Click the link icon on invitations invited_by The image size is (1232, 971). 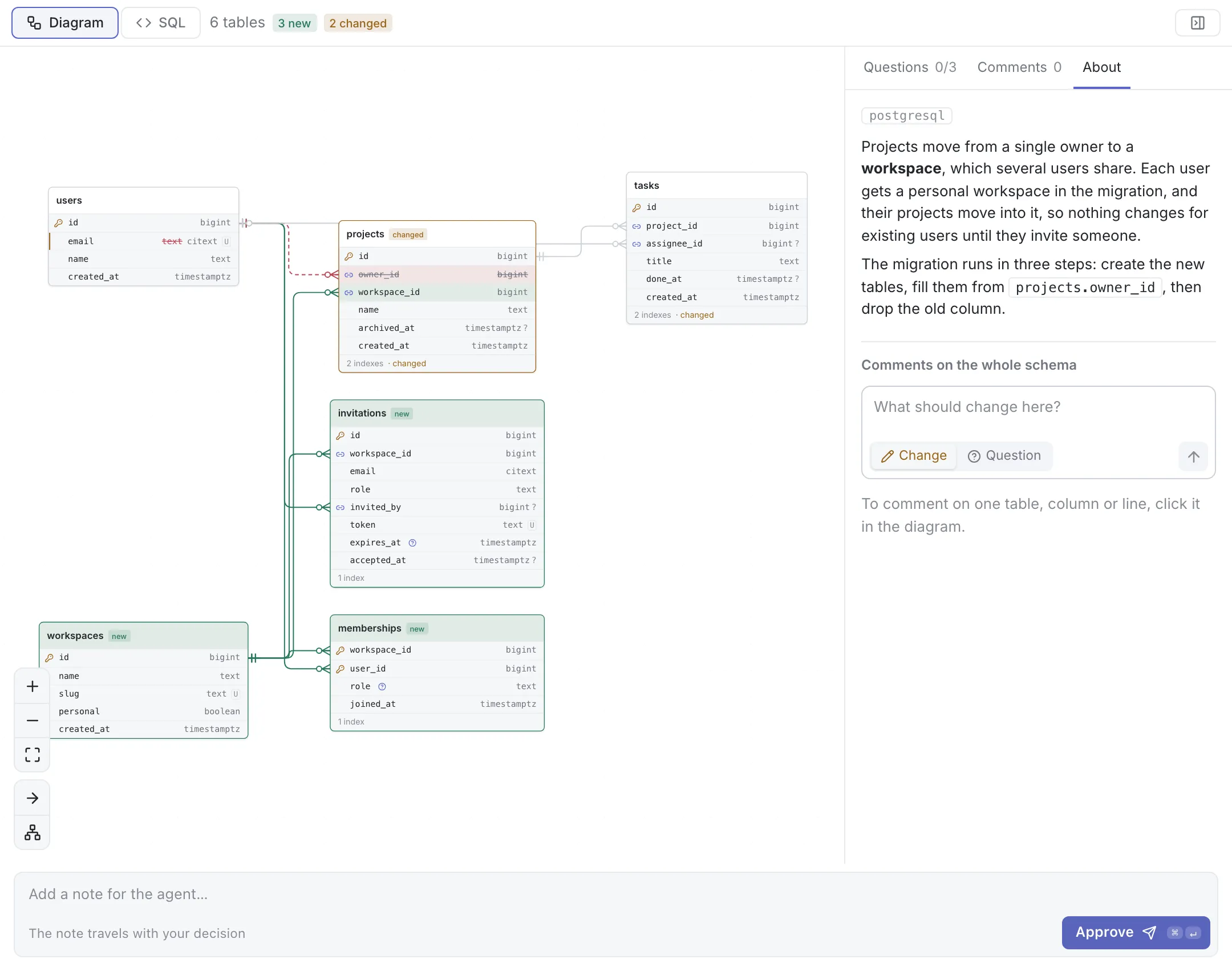click(x=340, y=508)
